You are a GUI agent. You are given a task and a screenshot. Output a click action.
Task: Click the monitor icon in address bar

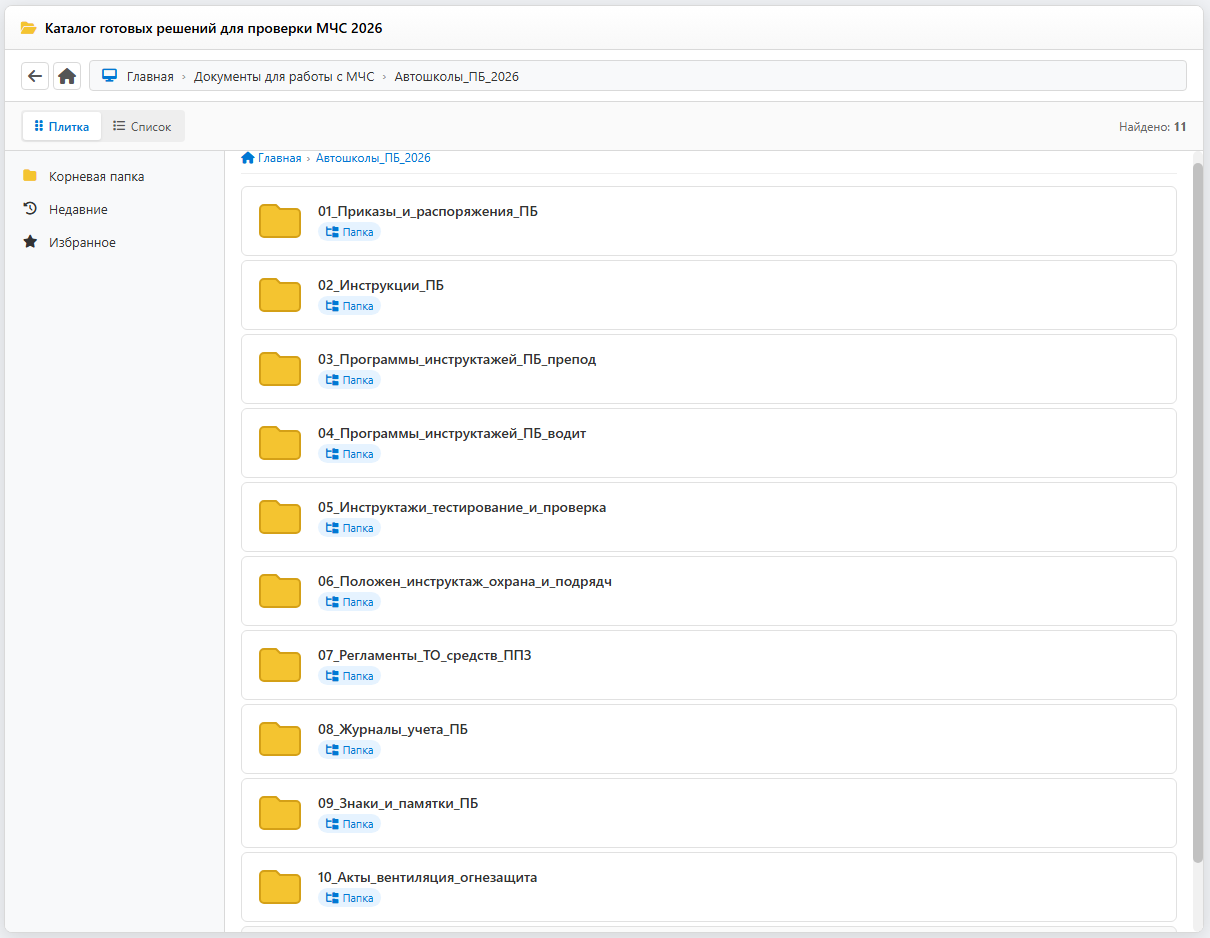[110, 76]
